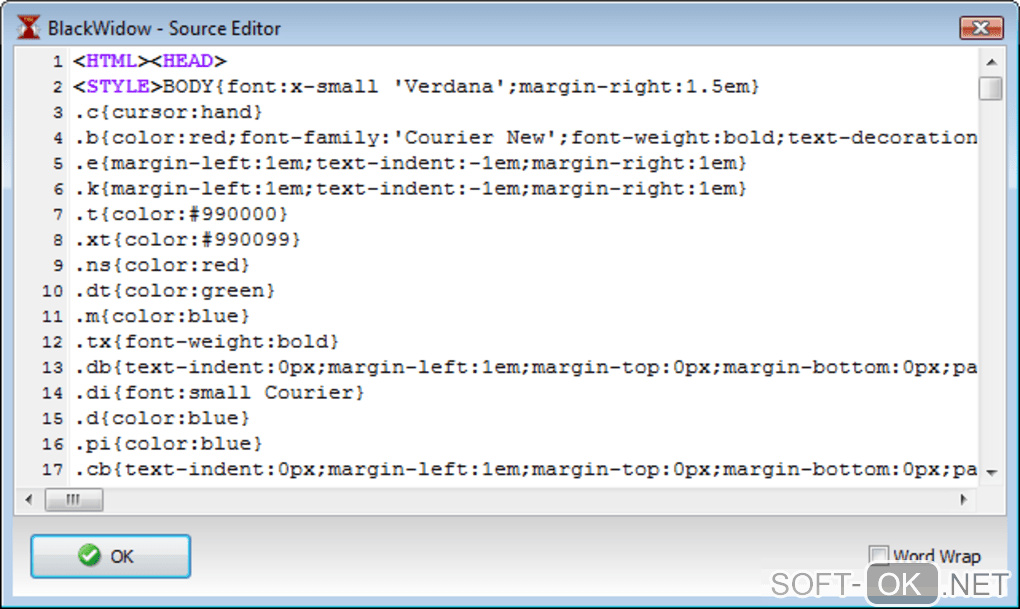Click the vertical scrollbar up arrow
This screenshot has height=609, width=1020.
click(x=991, y=60)
